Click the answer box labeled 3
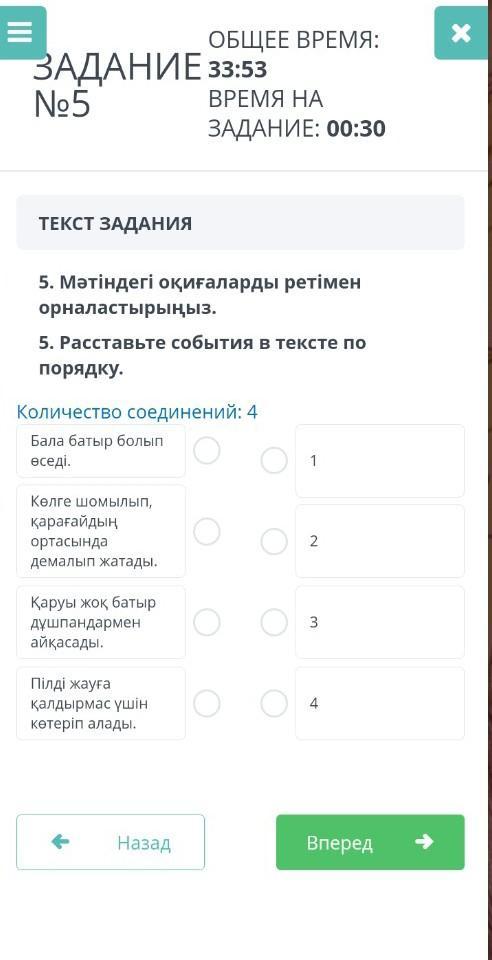The image size is (492, 960). tap(380, 622)
